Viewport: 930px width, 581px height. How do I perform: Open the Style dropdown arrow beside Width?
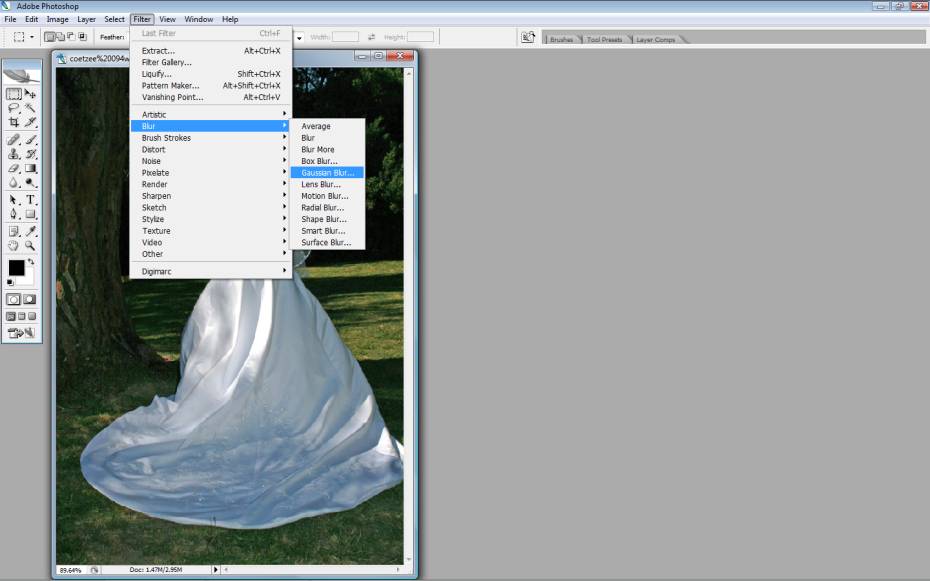pyautogui.click(x=300, y=37)
